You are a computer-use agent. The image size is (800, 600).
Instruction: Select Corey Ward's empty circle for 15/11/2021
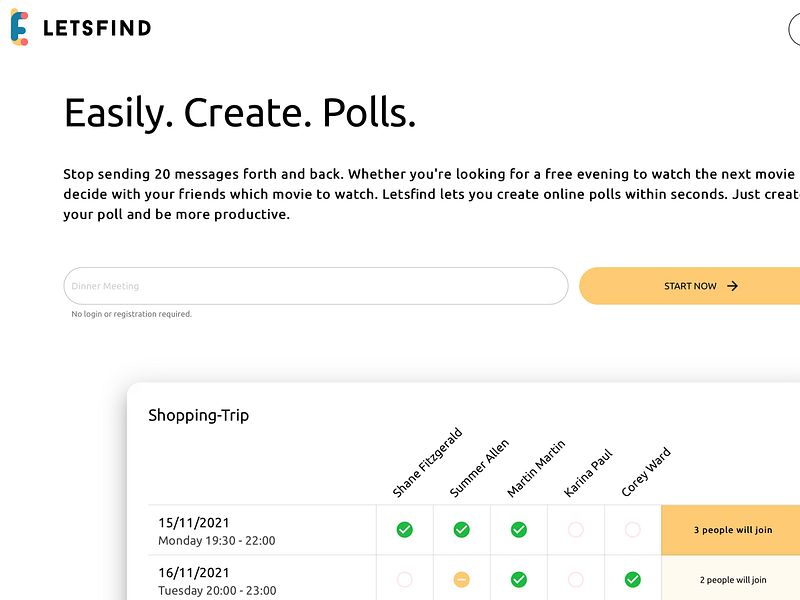point(633,530)
